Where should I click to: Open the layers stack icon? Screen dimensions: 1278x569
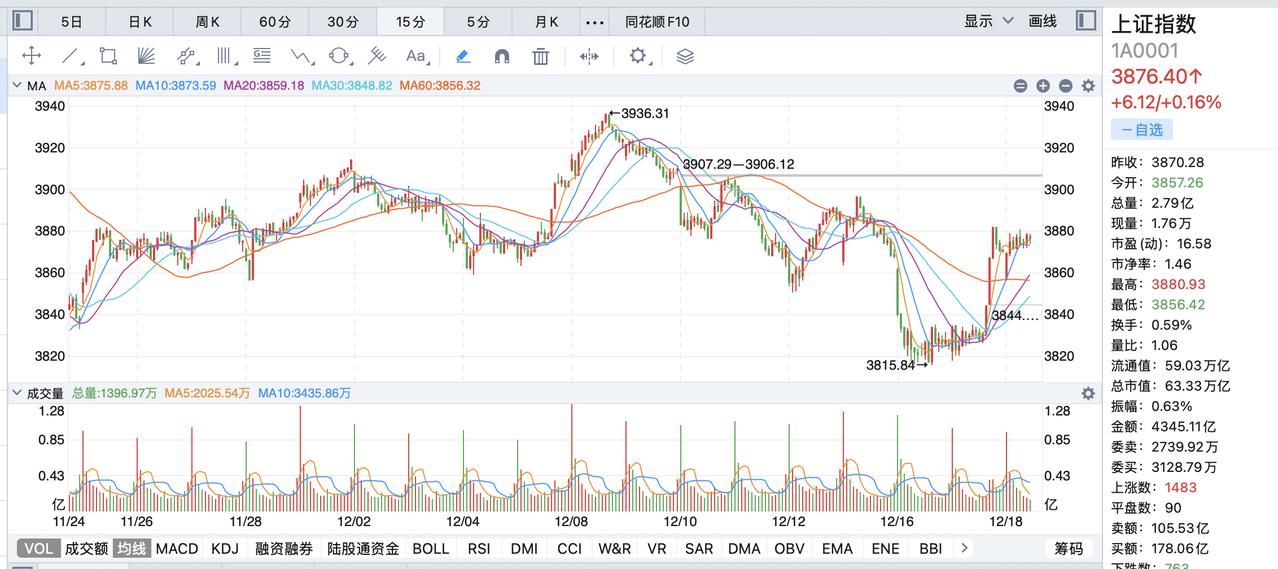pyautogui.click(x=685, y=56)
